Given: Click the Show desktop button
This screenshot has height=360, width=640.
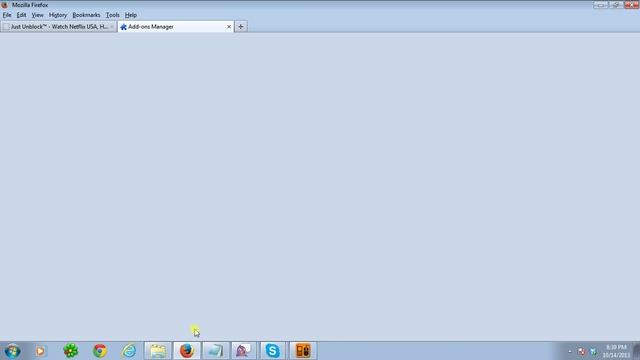Looking at the screenshot, I should tap(637, 351).
